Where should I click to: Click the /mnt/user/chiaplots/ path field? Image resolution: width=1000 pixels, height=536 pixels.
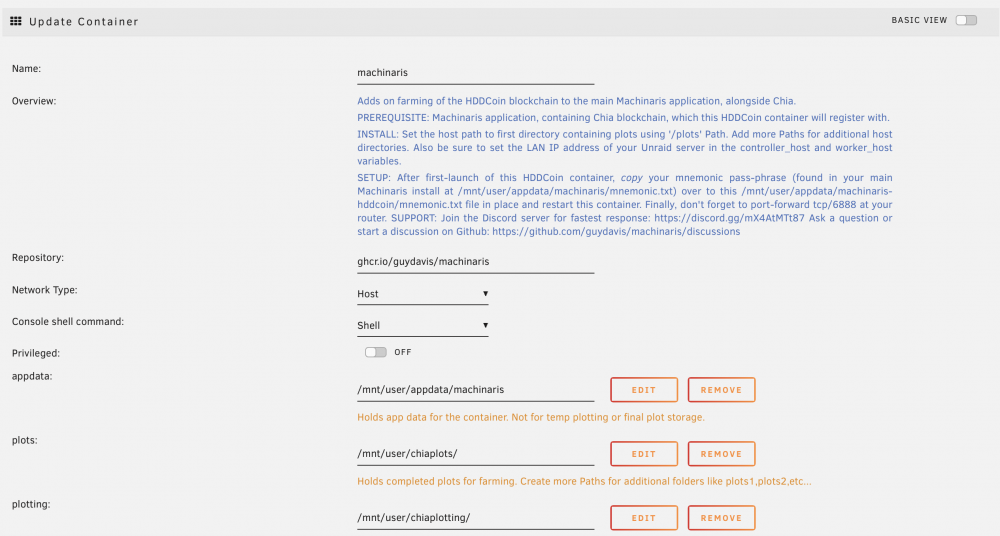476,454
